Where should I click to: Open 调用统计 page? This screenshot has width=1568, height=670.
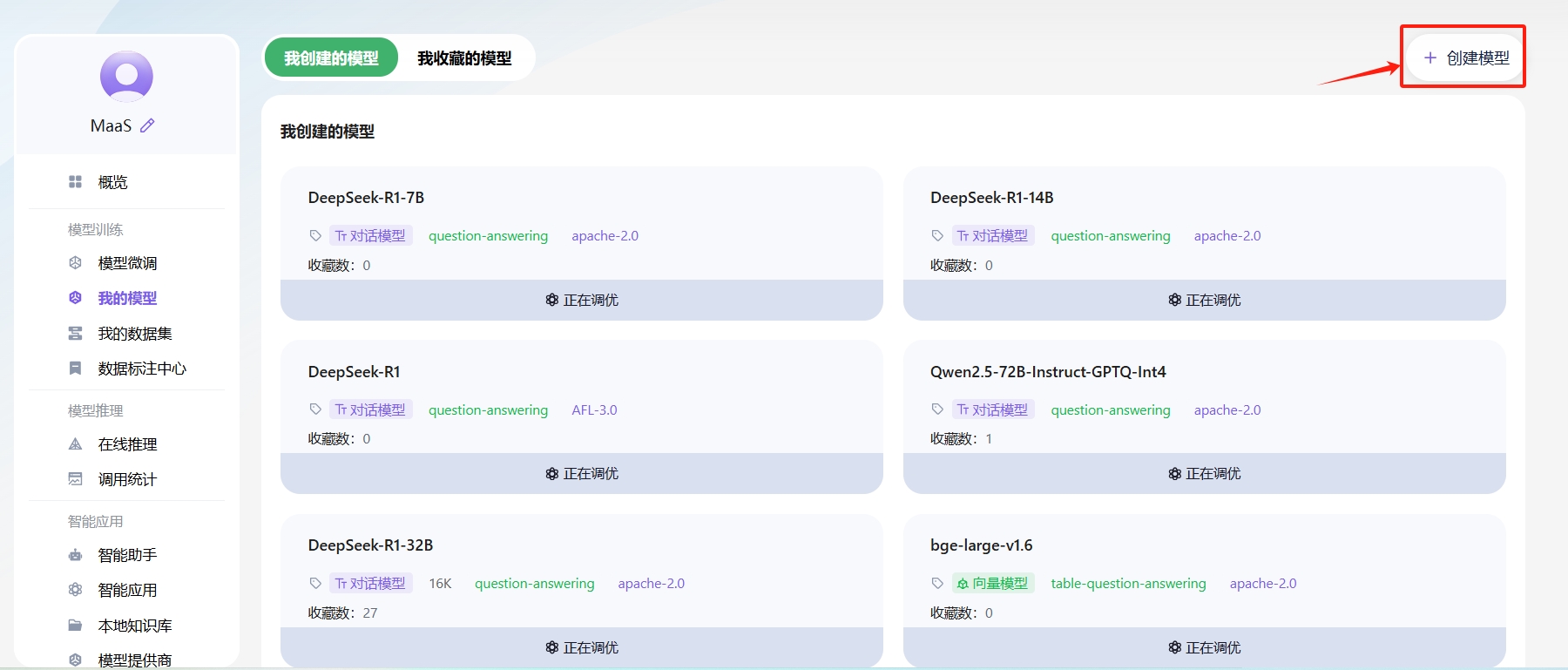[126, 478]
